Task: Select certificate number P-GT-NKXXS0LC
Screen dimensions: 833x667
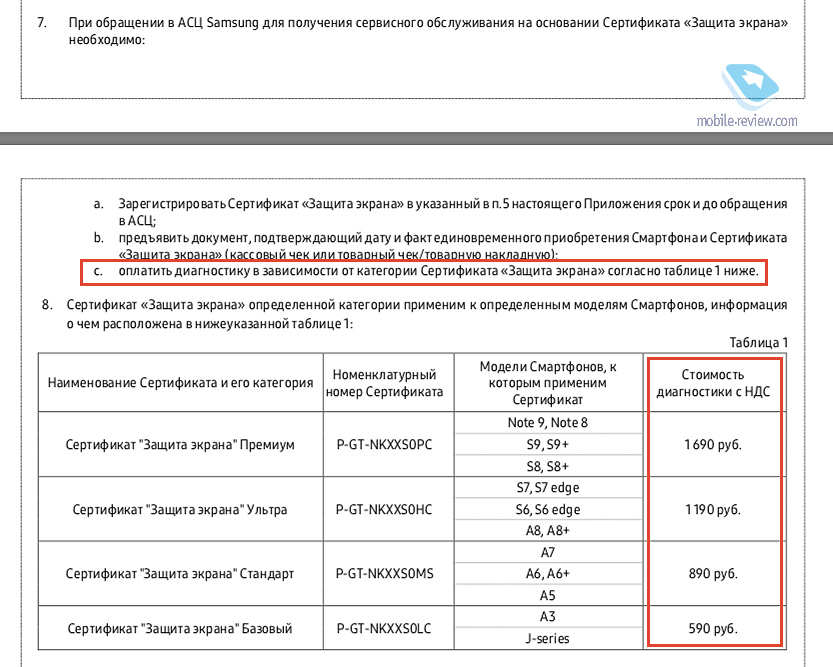Action: [384, 629]
